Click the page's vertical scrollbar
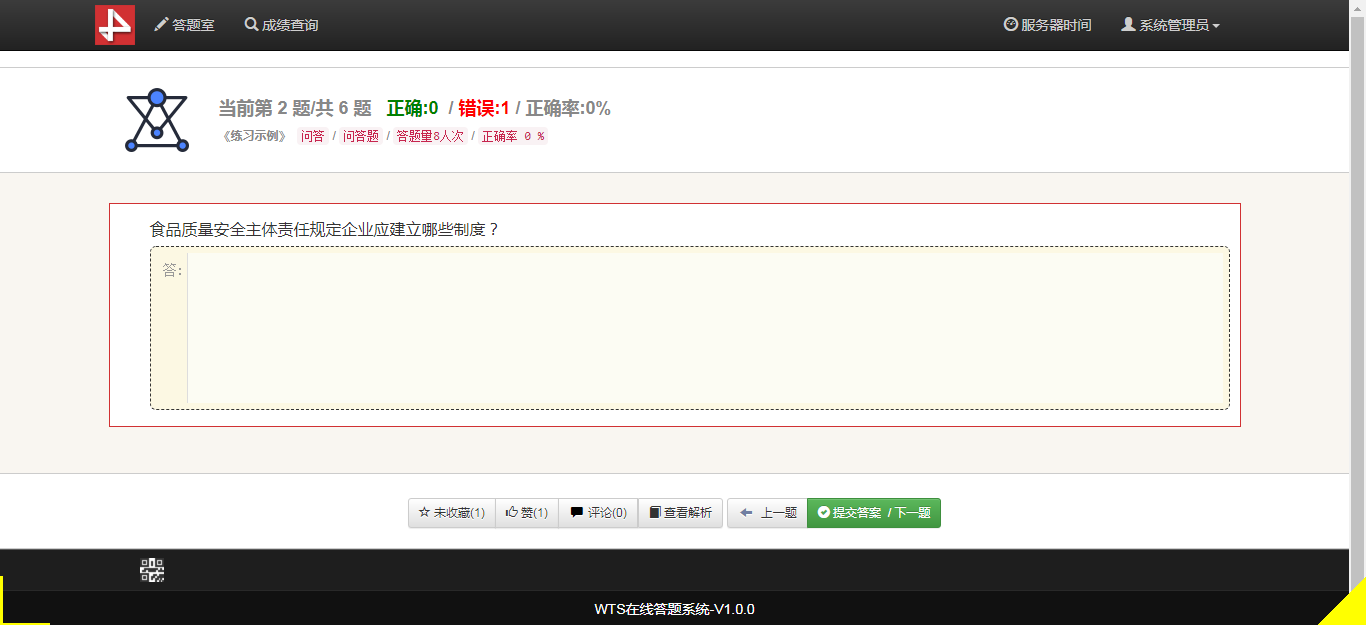This screenshot has width=1366, height=625. (1357, 300)
